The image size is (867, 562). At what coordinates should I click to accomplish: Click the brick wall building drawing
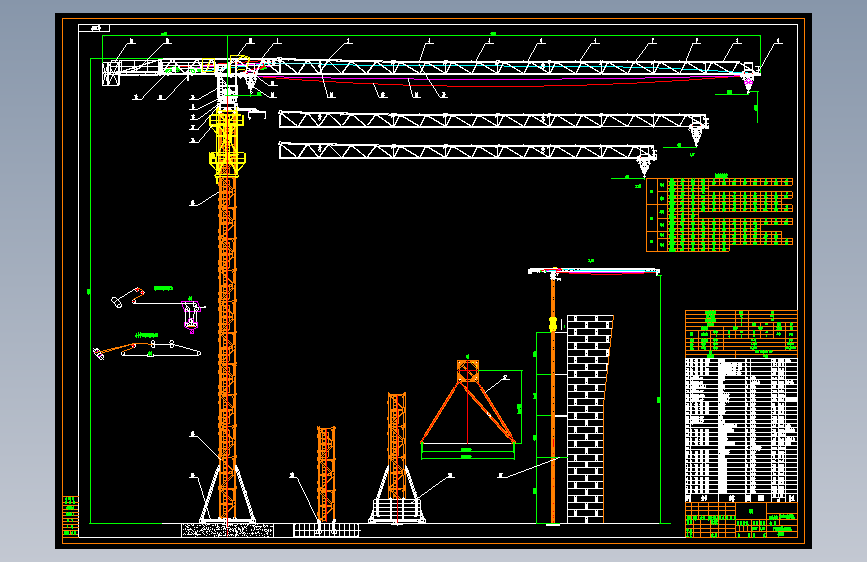click(589, 419)
